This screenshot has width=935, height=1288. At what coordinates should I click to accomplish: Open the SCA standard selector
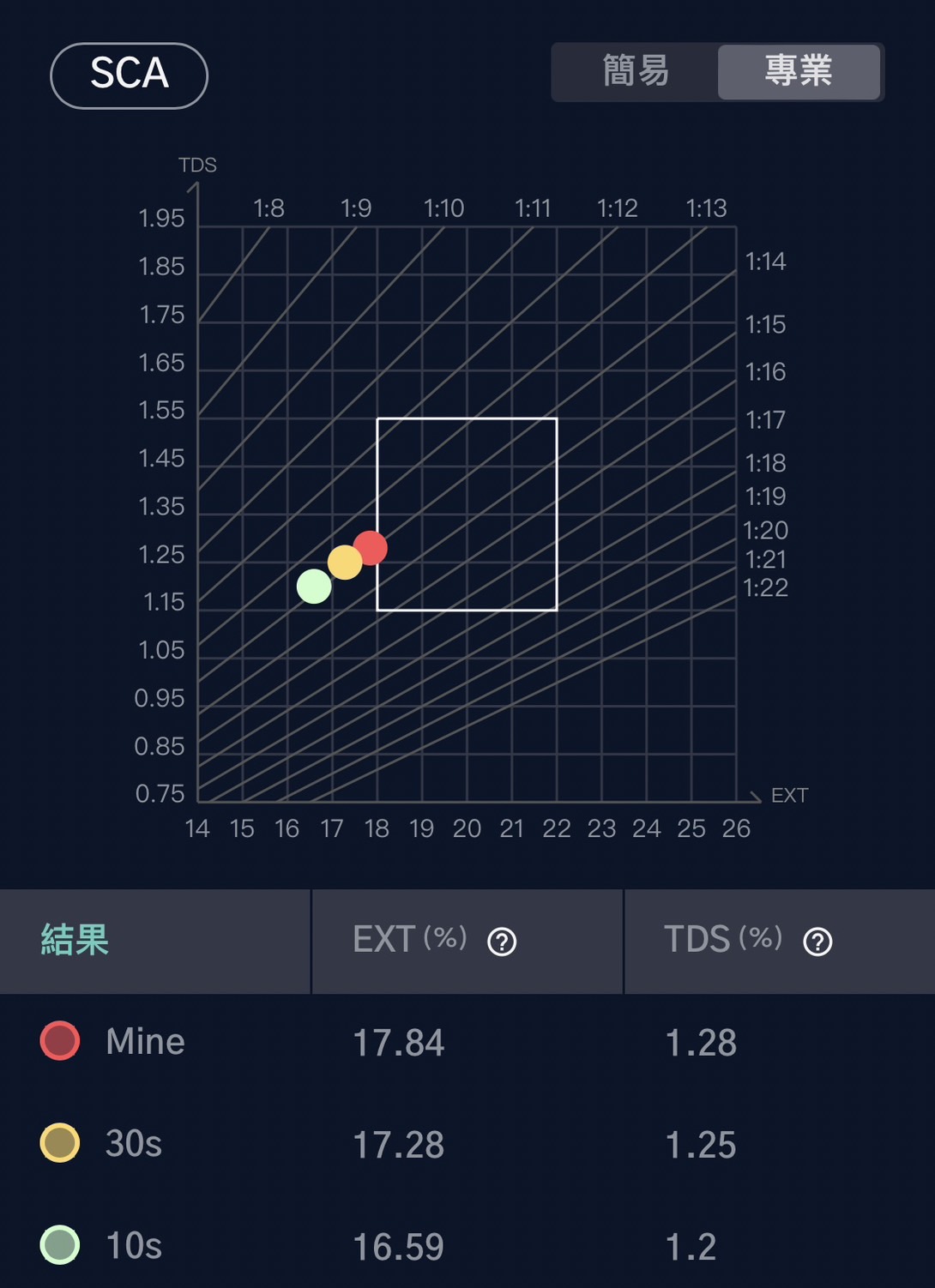coord(130,75)
